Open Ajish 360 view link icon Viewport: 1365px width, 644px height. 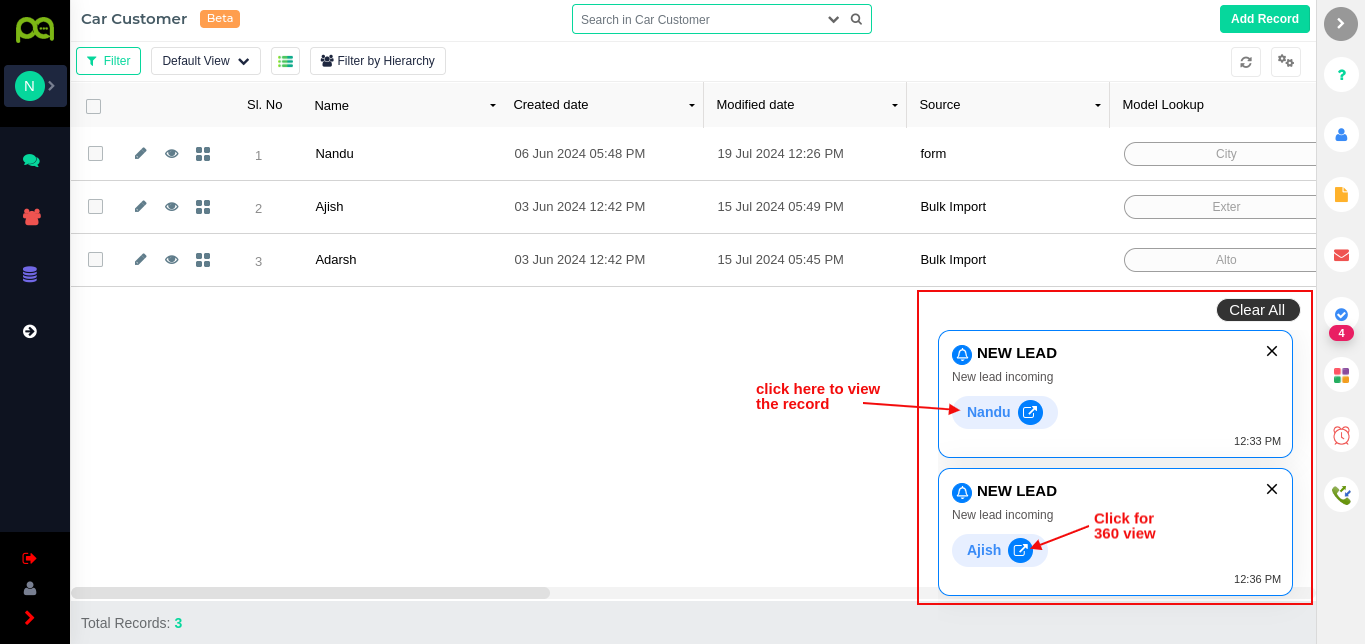[x=1020, y=550]
